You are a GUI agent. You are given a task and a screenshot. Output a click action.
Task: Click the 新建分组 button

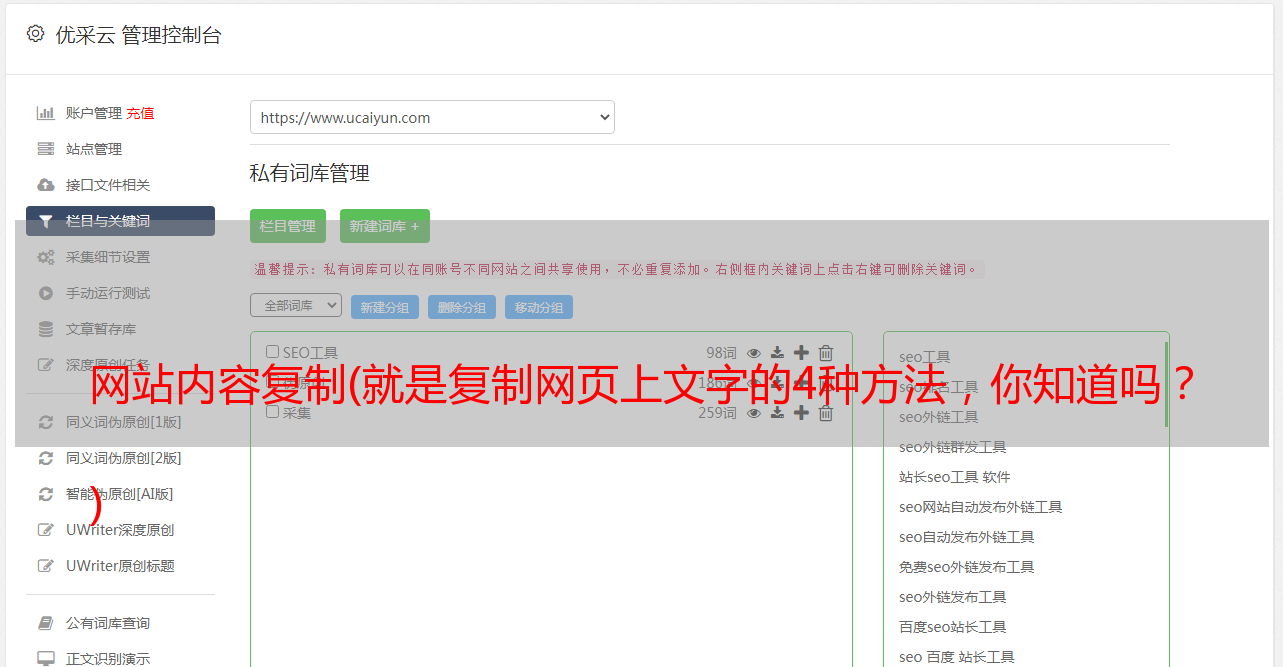click(x=385, y=307)
